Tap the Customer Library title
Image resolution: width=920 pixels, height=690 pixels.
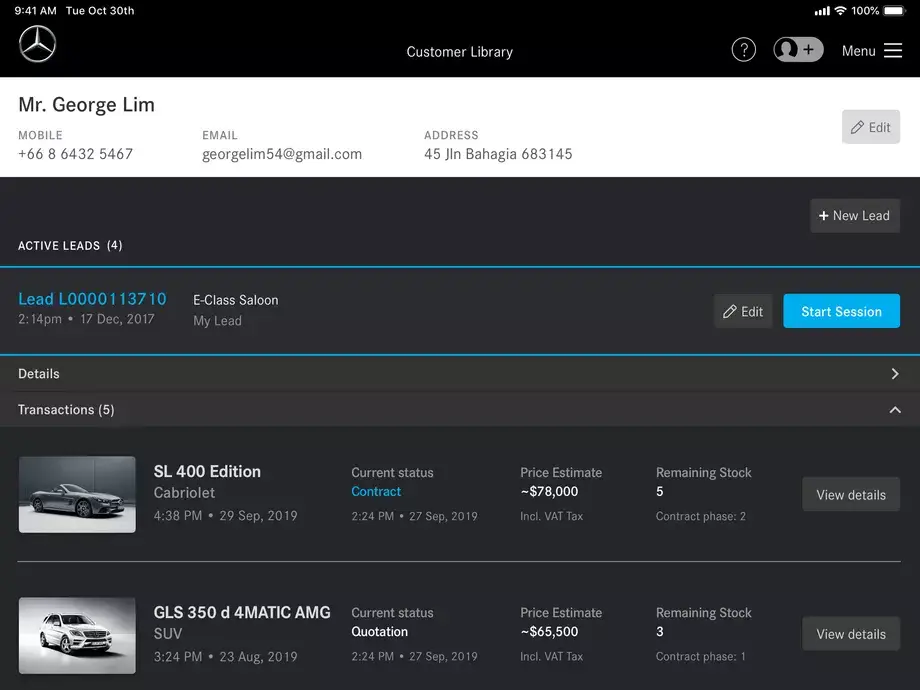point(459,52)
